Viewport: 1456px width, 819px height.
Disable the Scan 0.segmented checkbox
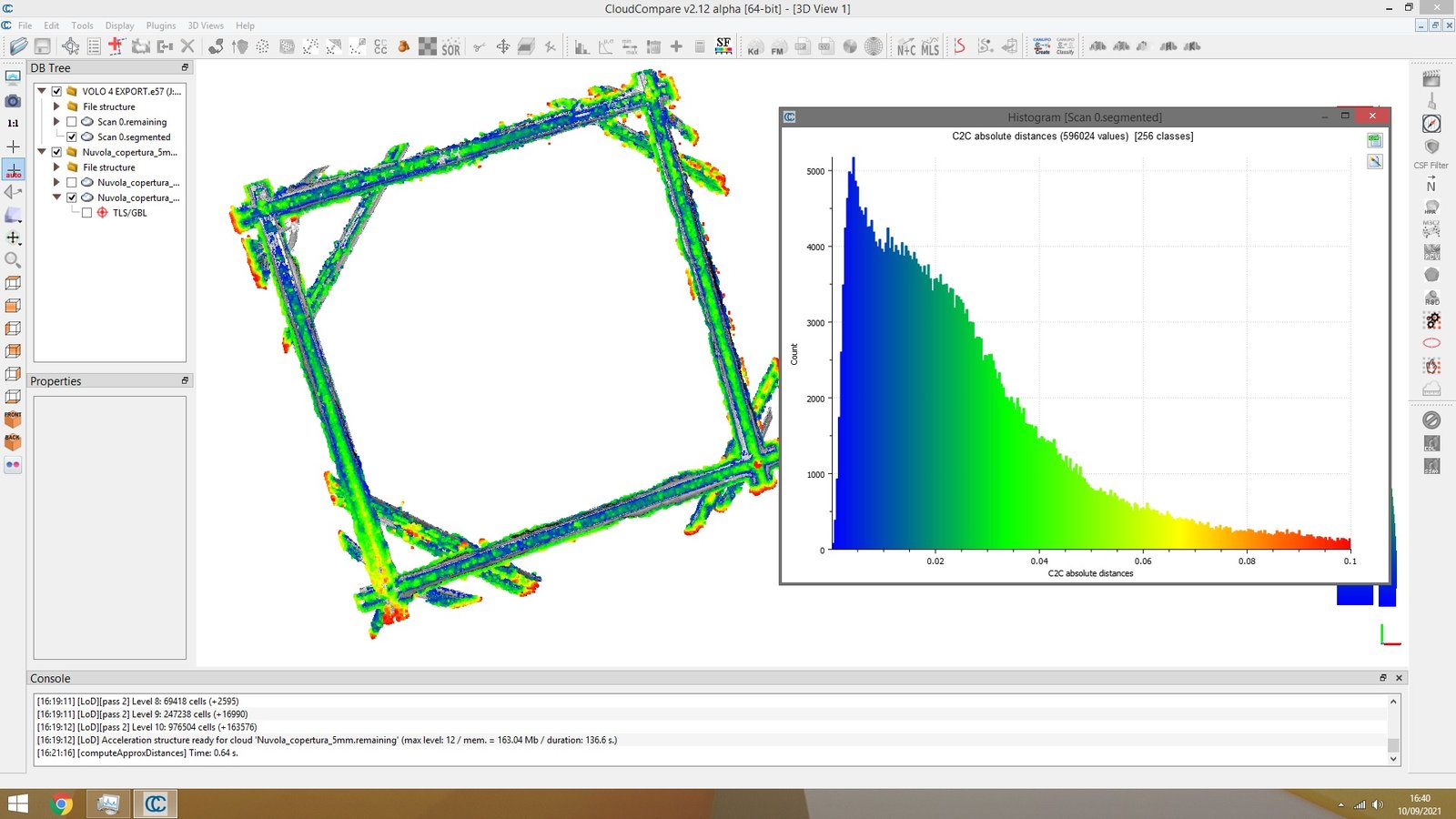72,137
